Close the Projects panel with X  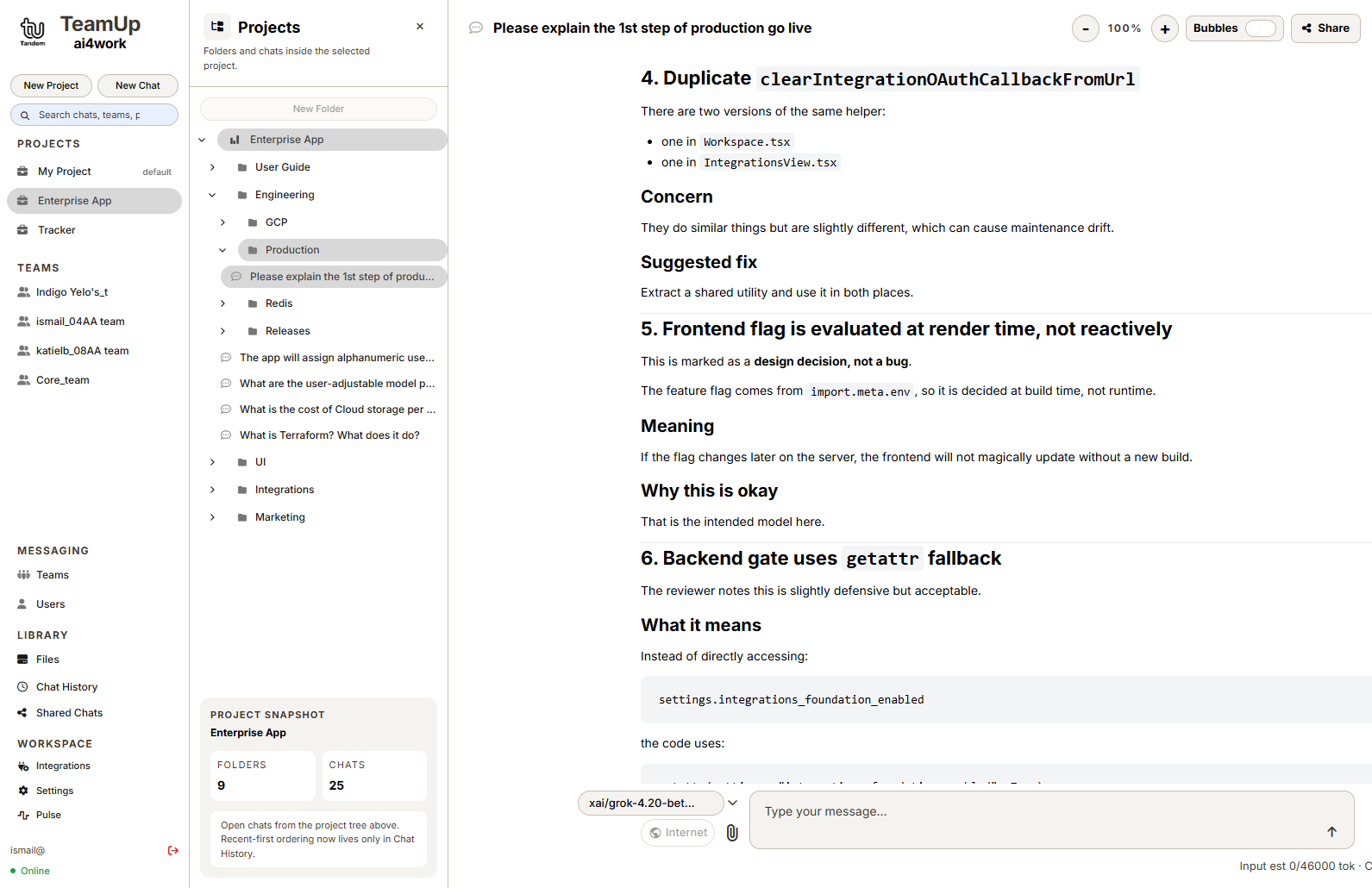tap(420, 27)
